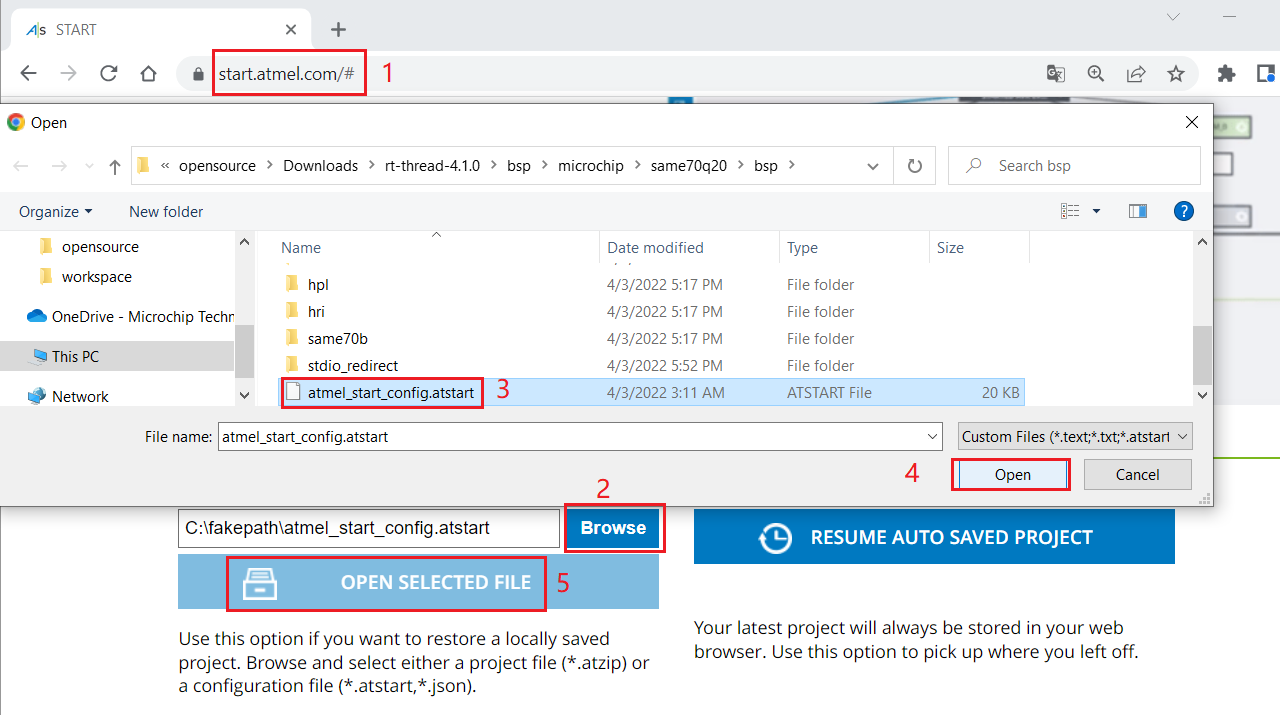
Task: Click the browser reload page icon
Action: (109, 73)
